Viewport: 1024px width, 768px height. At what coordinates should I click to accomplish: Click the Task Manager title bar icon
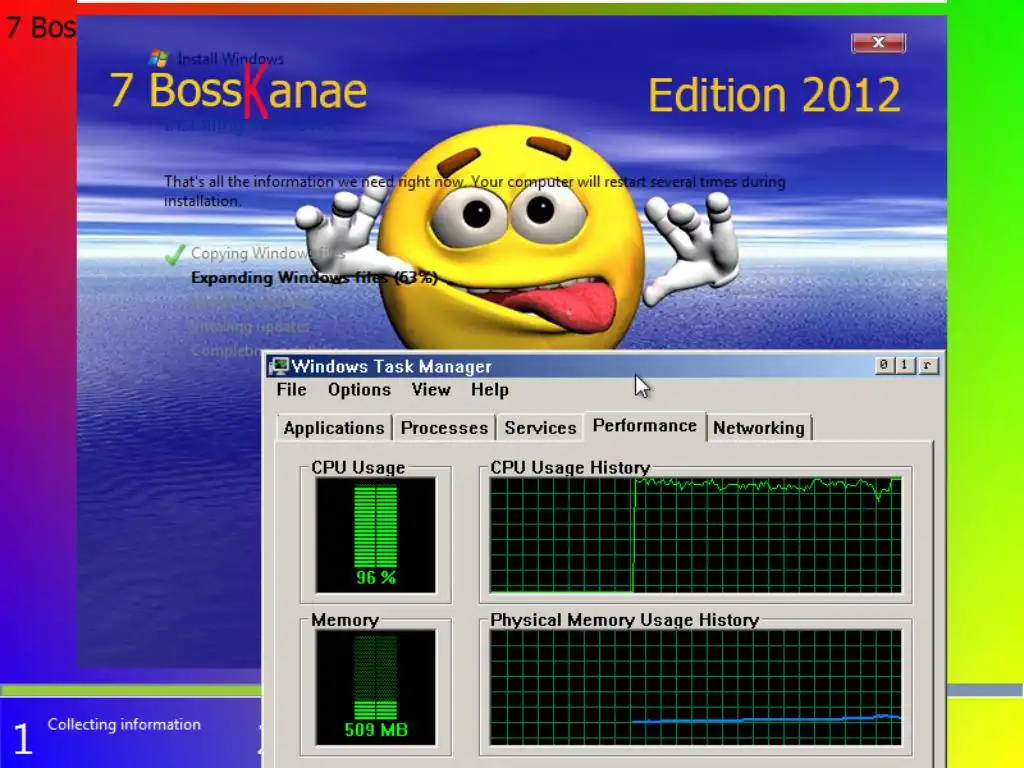[x=279, y=366]
